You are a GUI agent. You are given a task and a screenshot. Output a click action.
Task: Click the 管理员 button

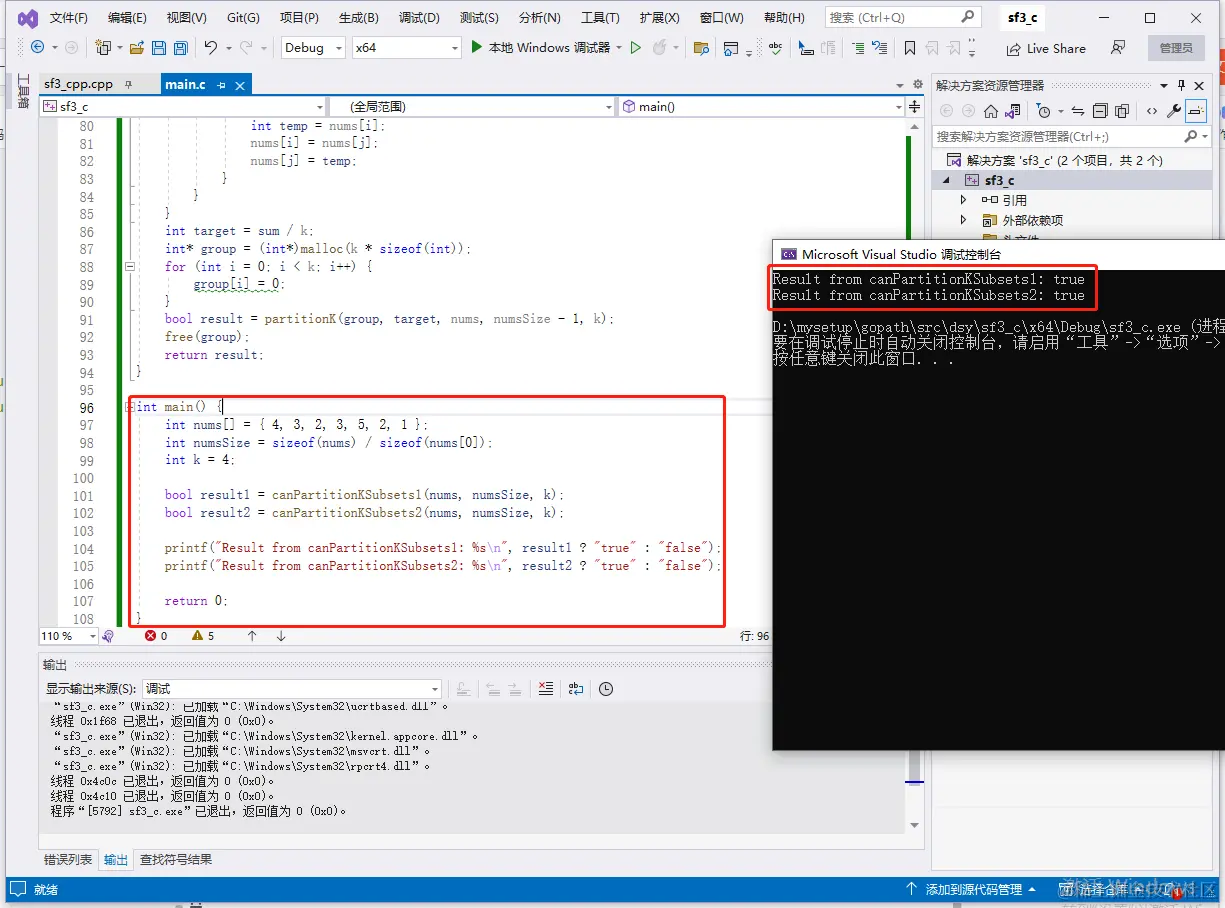[1176, 48]
